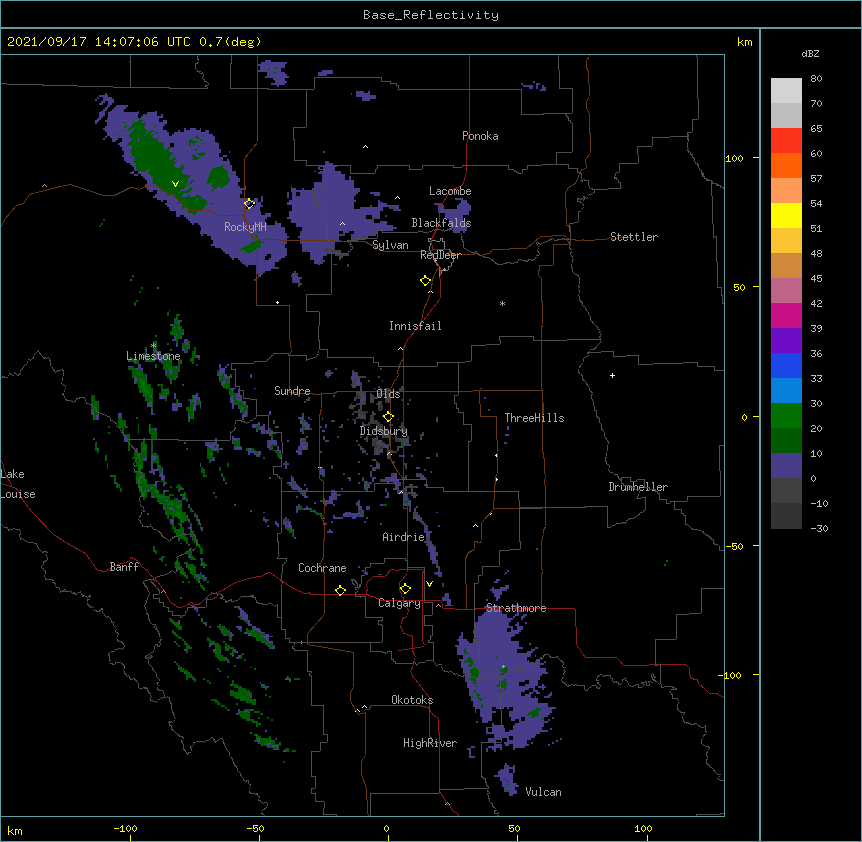Screen dimensions: 862x842
Task: Click the yellow diamond marker south of Cochrane
Action: pos(340,590)
